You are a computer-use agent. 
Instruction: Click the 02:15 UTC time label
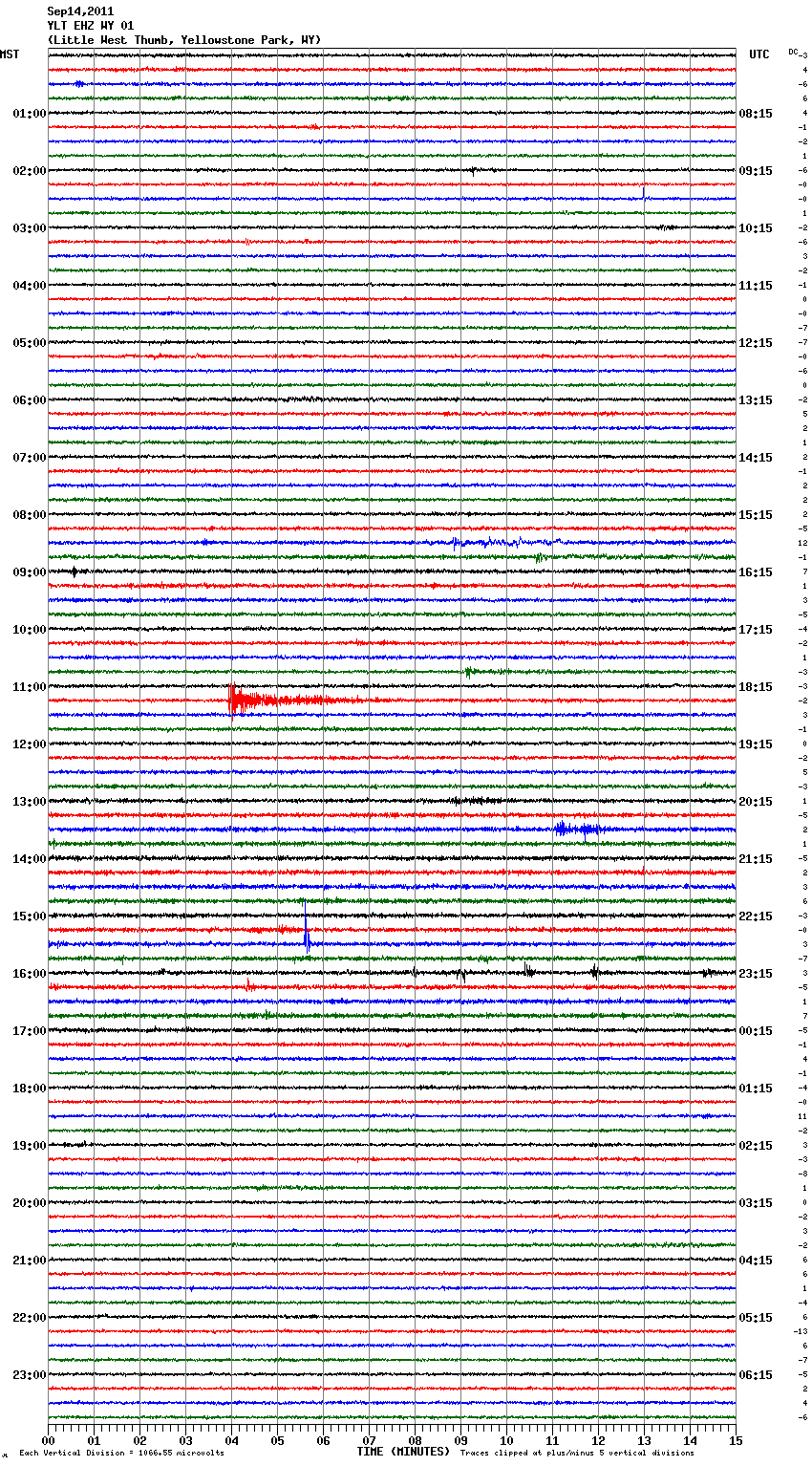pyautogui.click(x=756, y=1146)
